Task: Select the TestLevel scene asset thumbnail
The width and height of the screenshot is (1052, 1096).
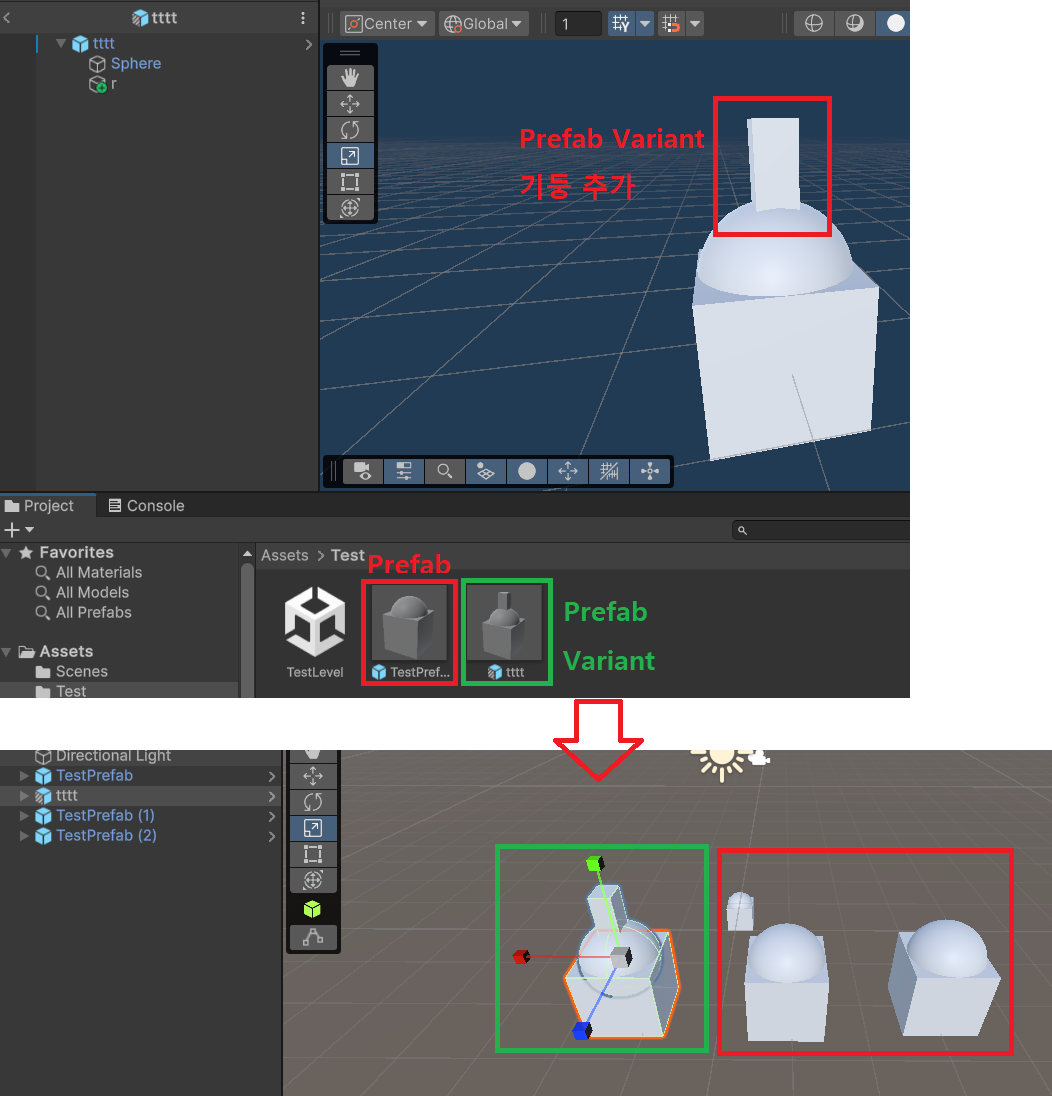Action: click(315, 622)
